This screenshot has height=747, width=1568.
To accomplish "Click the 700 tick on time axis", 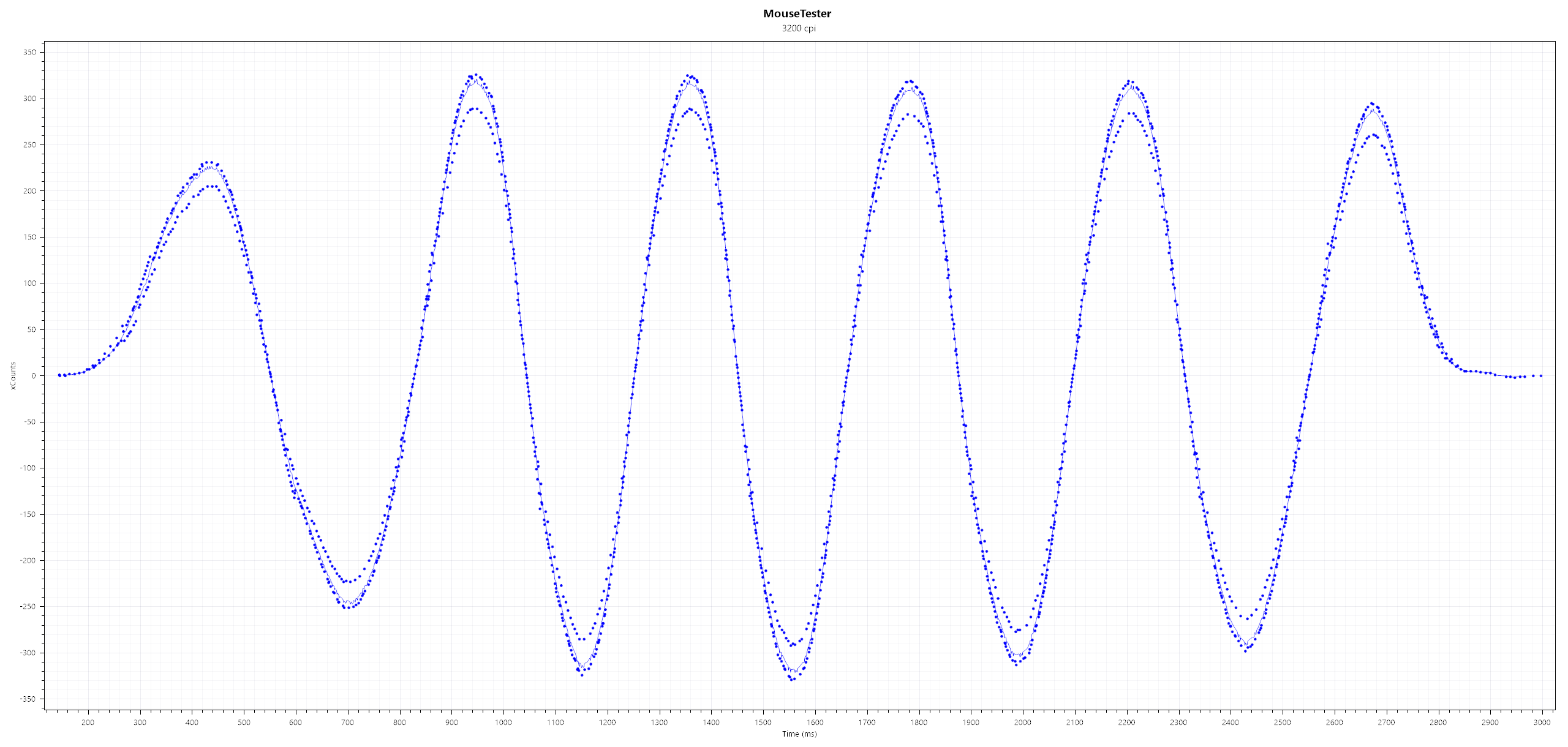I will pos(347,723).
